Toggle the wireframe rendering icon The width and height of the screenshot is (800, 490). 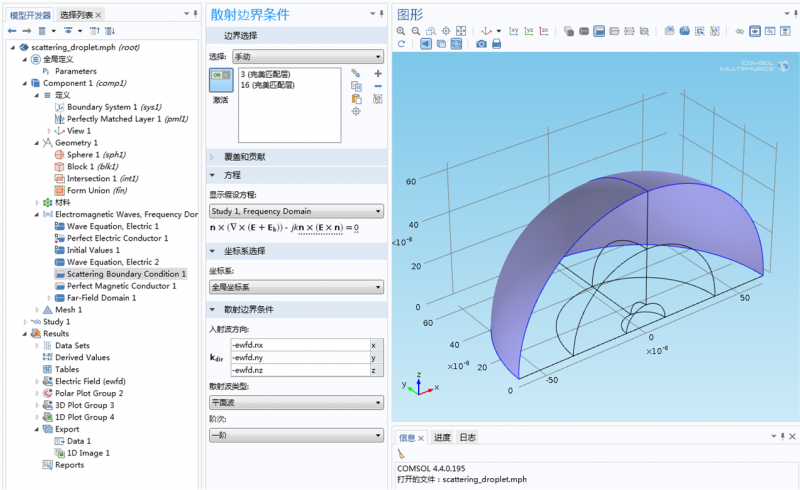pos(456,44)
